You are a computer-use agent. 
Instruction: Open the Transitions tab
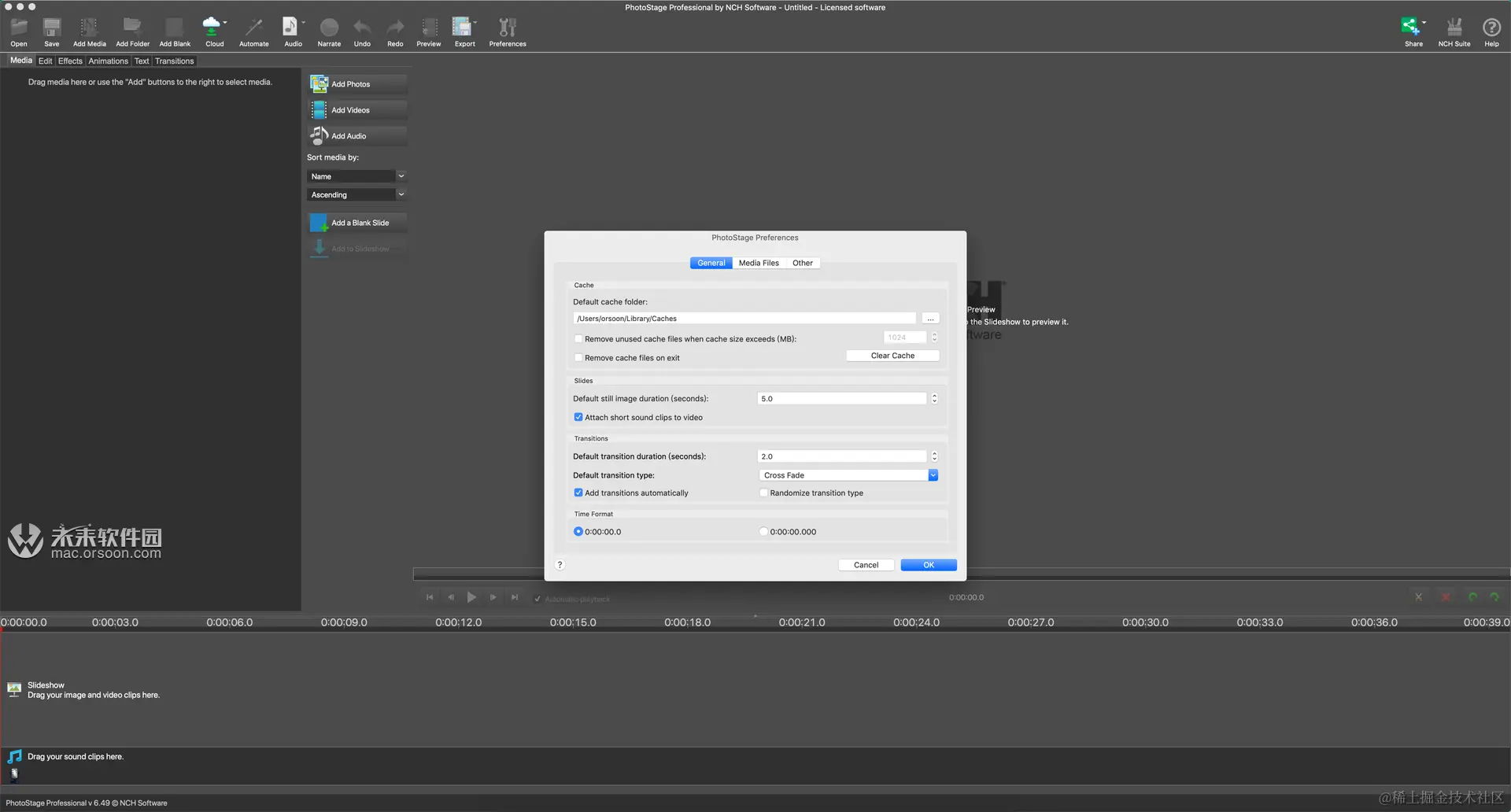click(174, 61)
